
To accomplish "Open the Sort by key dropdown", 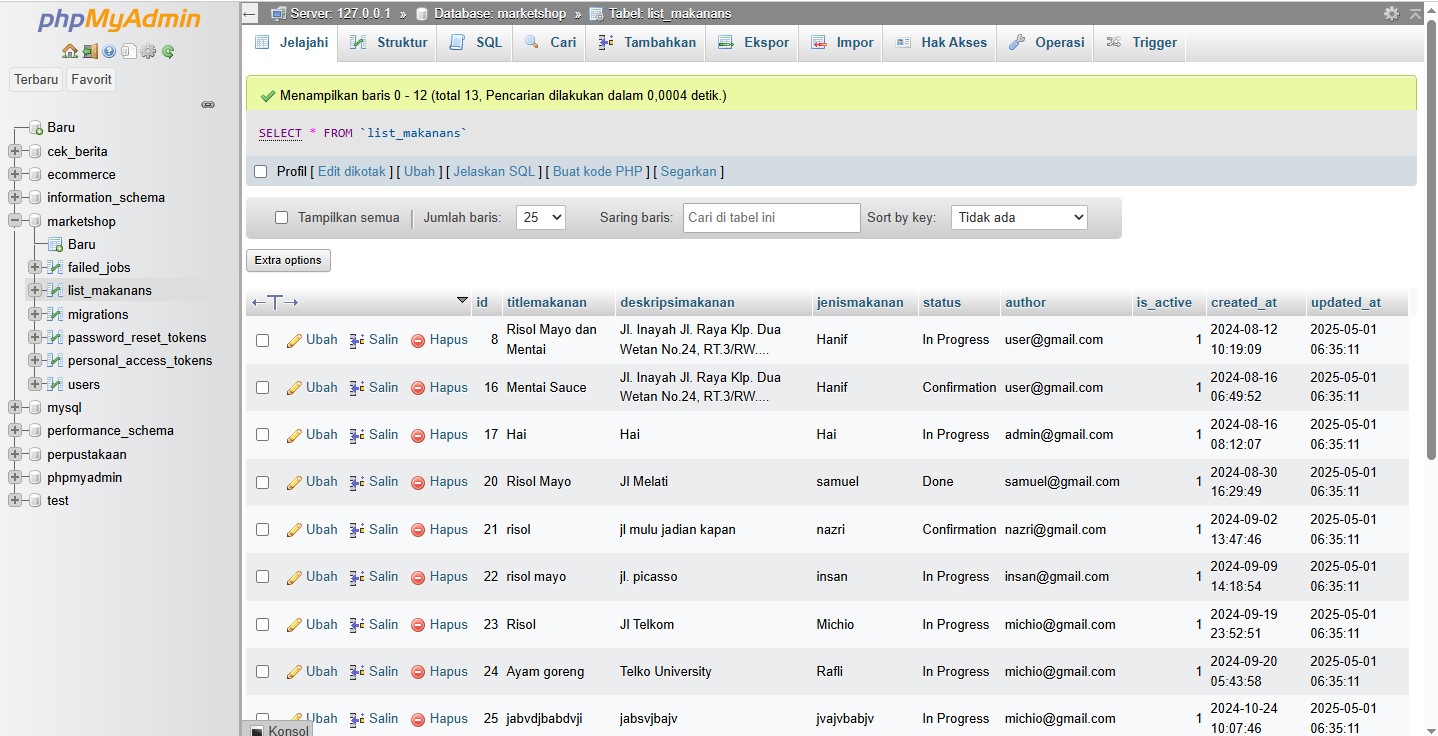I will [1018, 218].
